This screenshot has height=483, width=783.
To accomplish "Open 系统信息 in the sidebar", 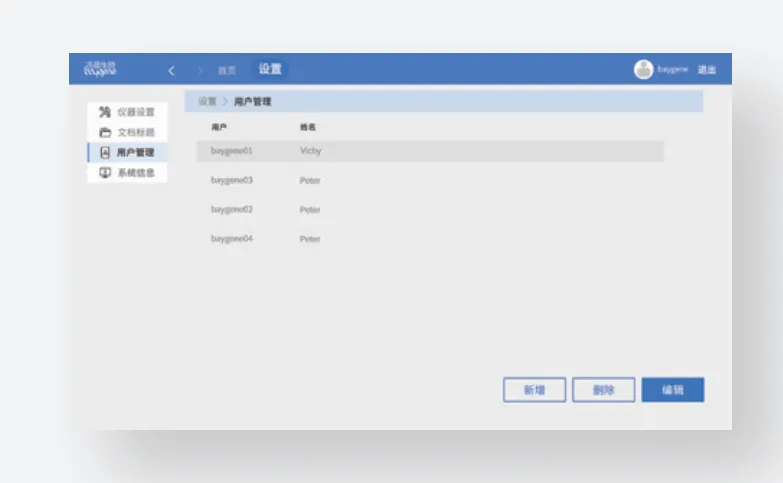I will [127, 173].
